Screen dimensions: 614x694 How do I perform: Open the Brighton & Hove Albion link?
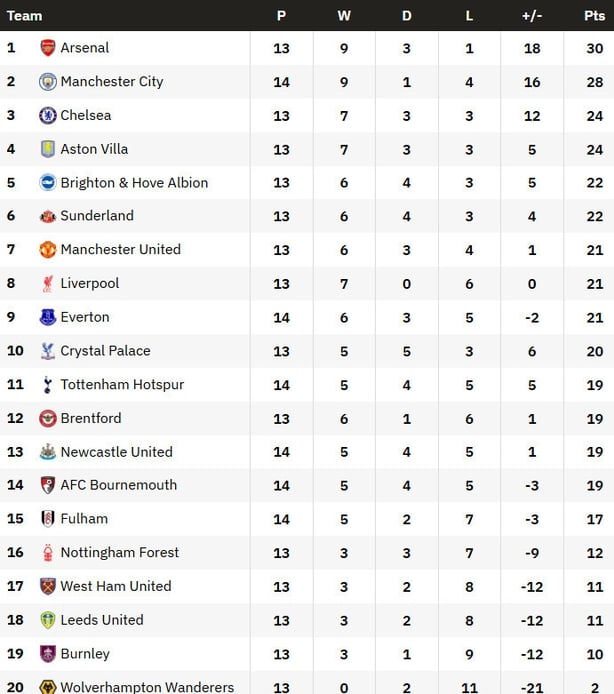[x=134, y=183]
